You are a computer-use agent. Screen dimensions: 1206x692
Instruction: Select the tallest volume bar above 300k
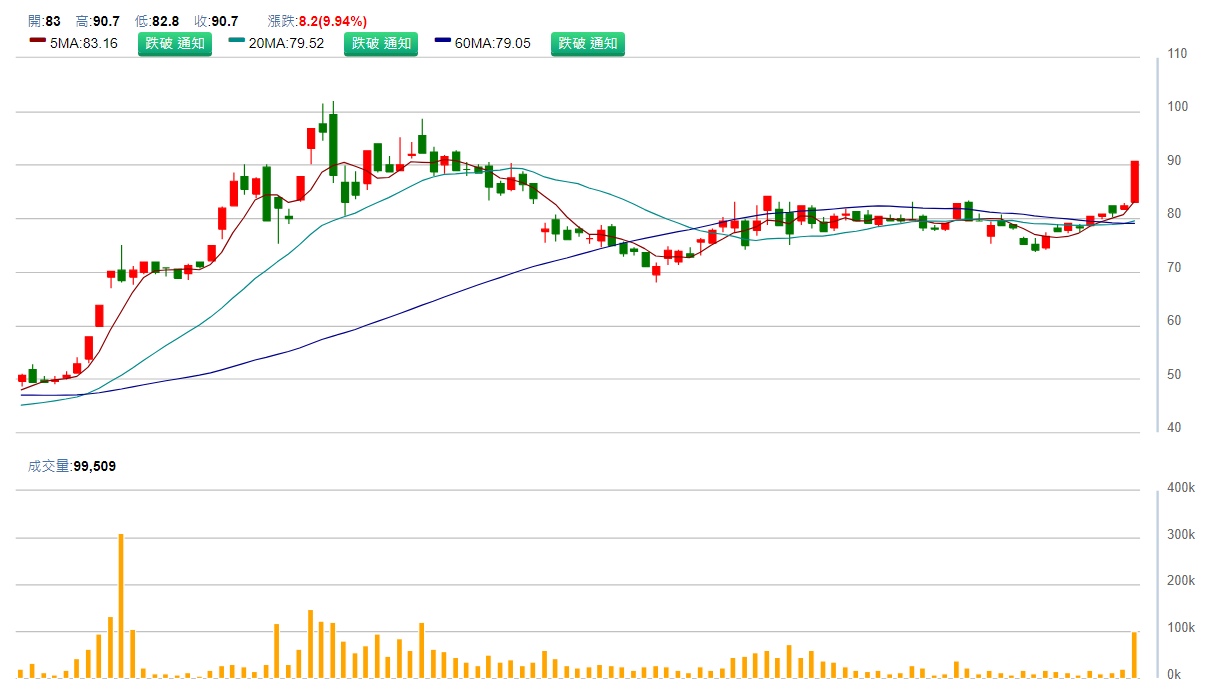pos(121,605)
